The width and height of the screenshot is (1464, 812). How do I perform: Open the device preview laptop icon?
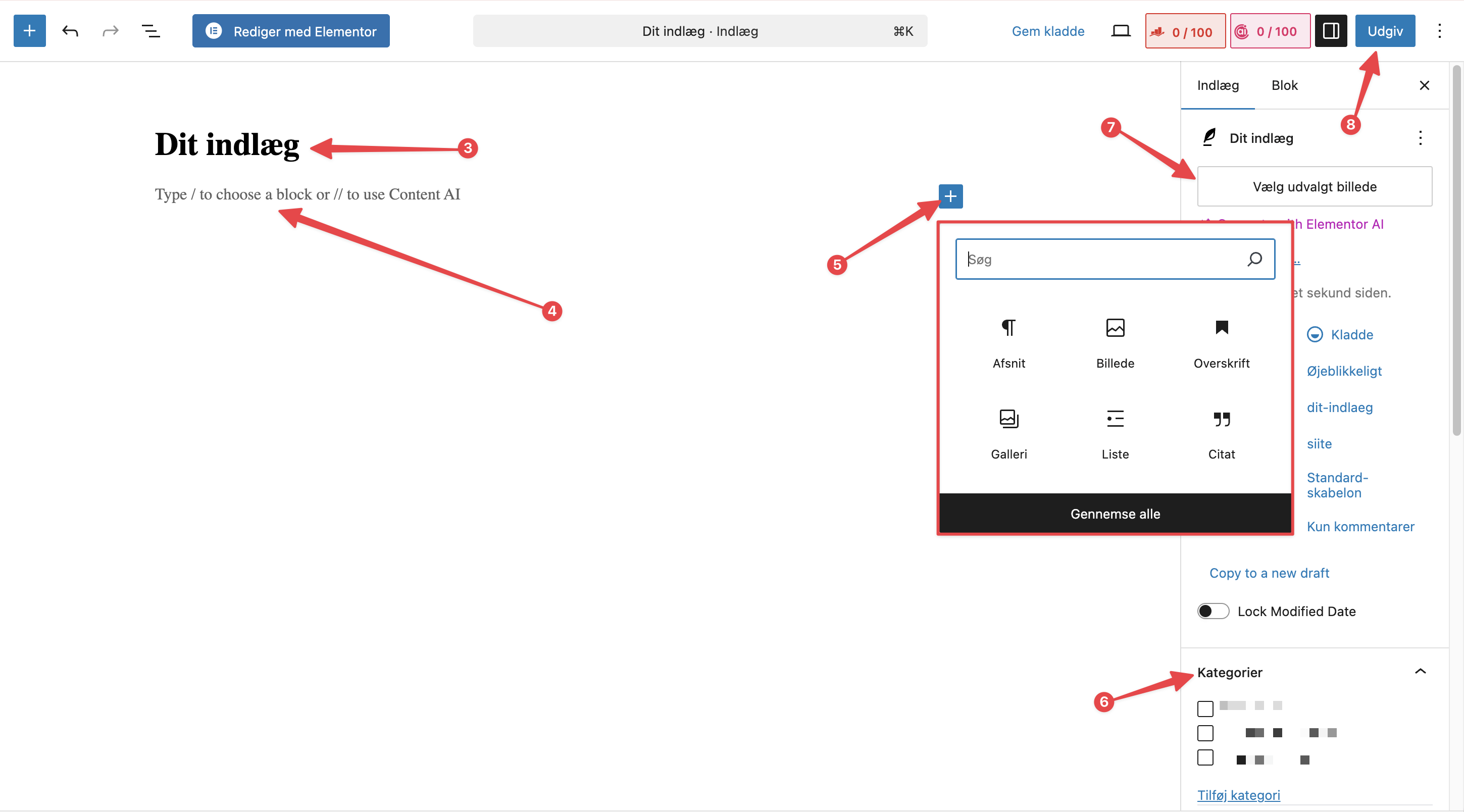click(x=1120, y=31)
